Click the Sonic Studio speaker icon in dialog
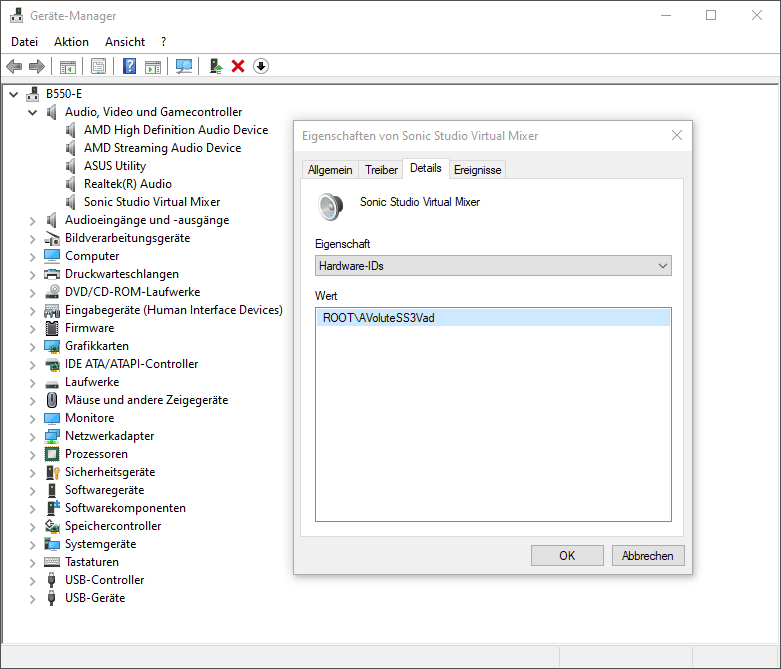Image resolution: width=781 pixels, height=669 pixels. pos(331,206)
